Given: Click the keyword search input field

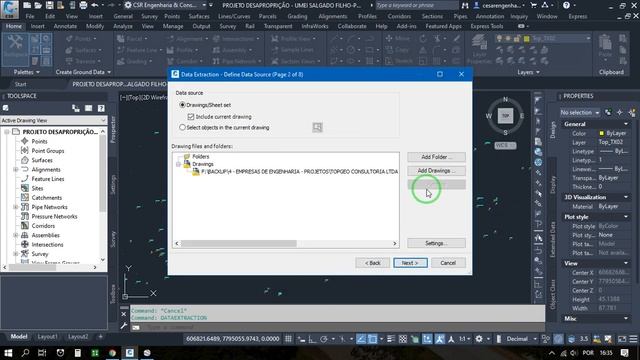Looking at the screenshot, I should pos(416,5).
